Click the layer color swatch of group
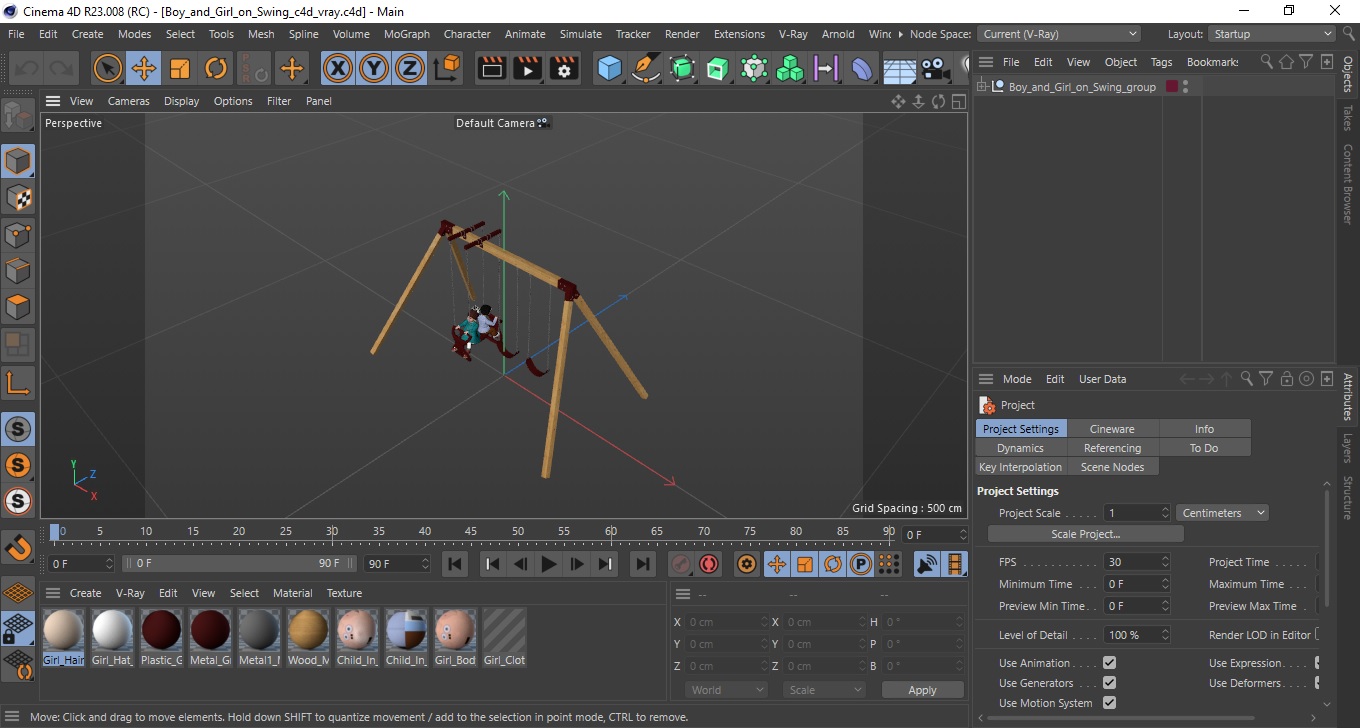Screen dimensions: 1360x728 [1172, 87]
